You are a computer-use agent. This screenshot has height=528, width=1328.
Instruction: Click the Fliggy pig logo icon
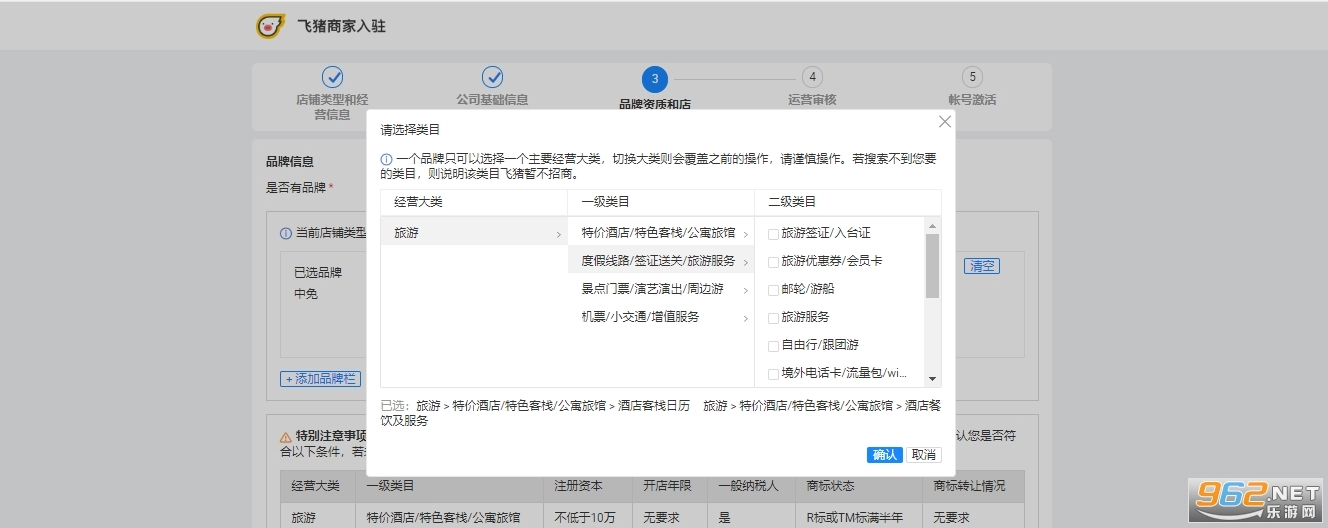pos(270,26)
